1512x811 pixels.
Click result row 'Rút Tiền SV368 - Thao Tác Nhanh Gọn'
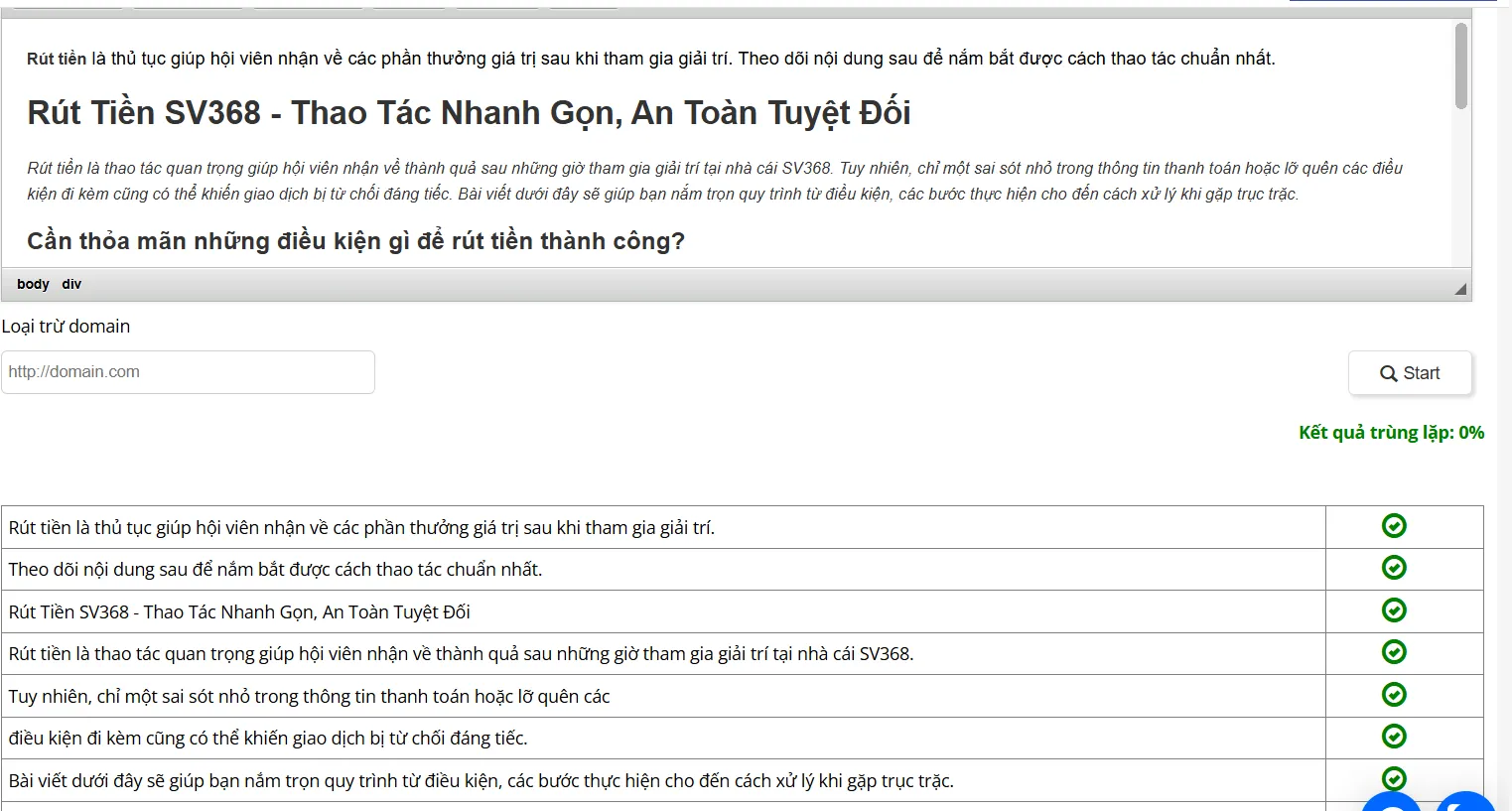click(x=663, y=612)
